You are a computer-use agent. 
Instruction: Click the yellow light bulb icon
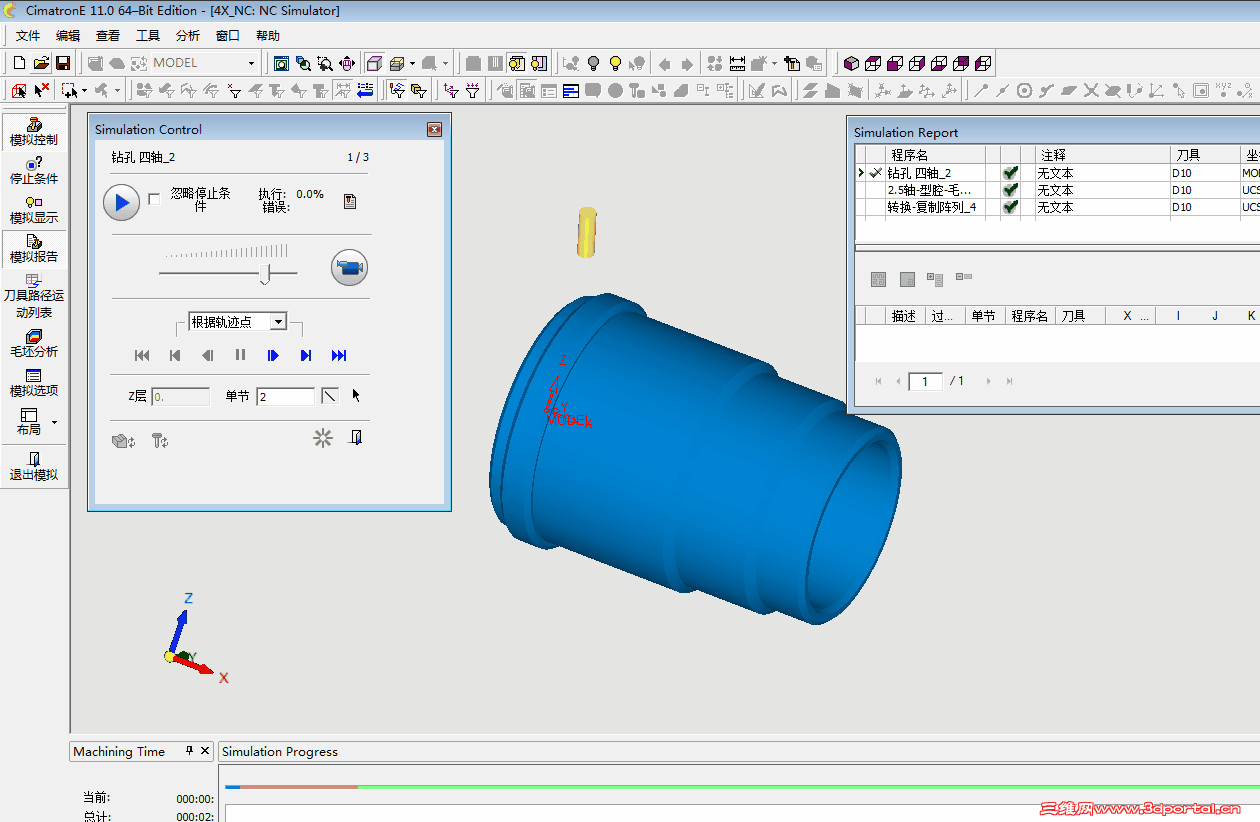[x=615, y=63]
